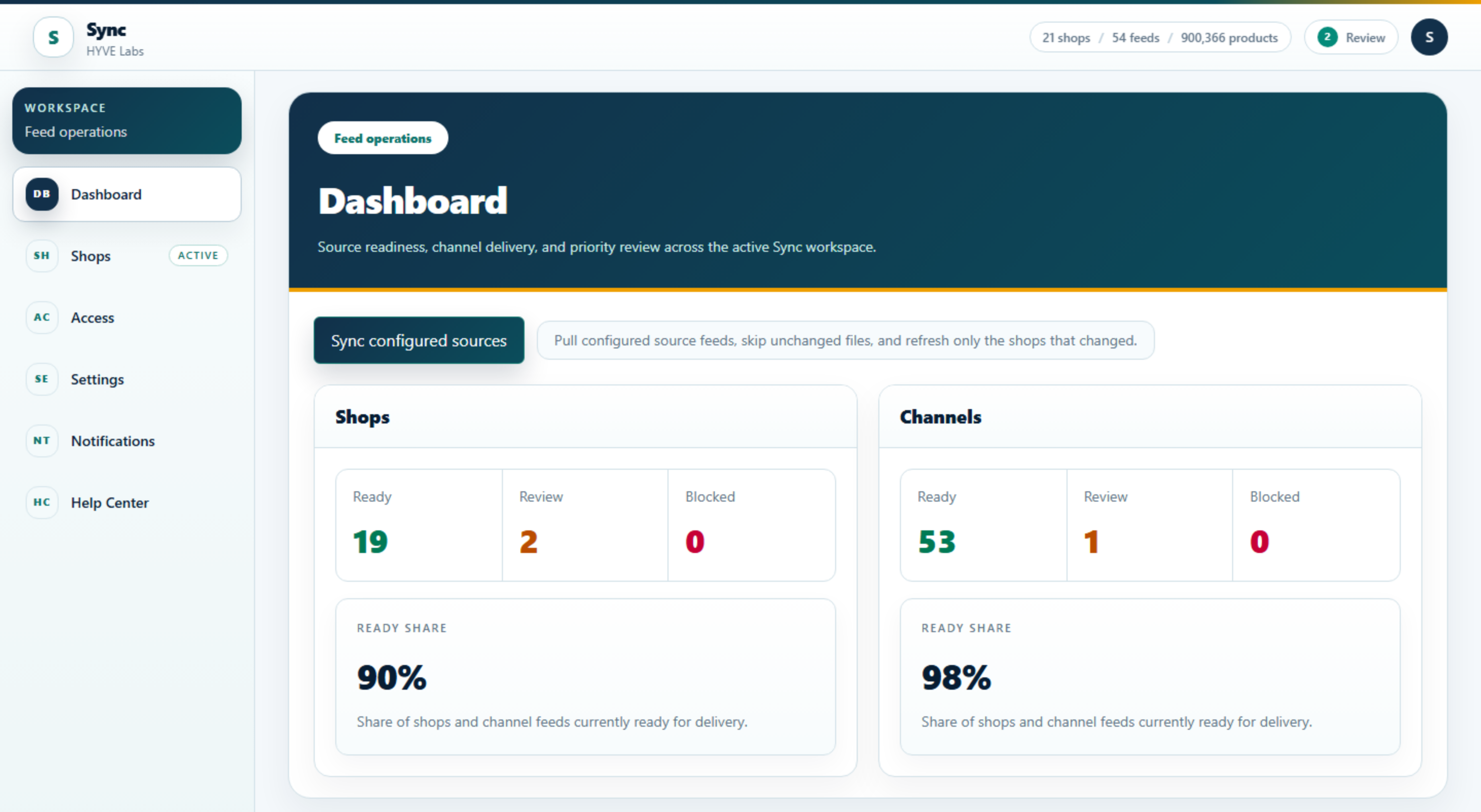Image resolution: width=1481 pixels, height=812 pixels.
Task: Click the Channels Review count 1
Action: click(x=1091, y=541)
